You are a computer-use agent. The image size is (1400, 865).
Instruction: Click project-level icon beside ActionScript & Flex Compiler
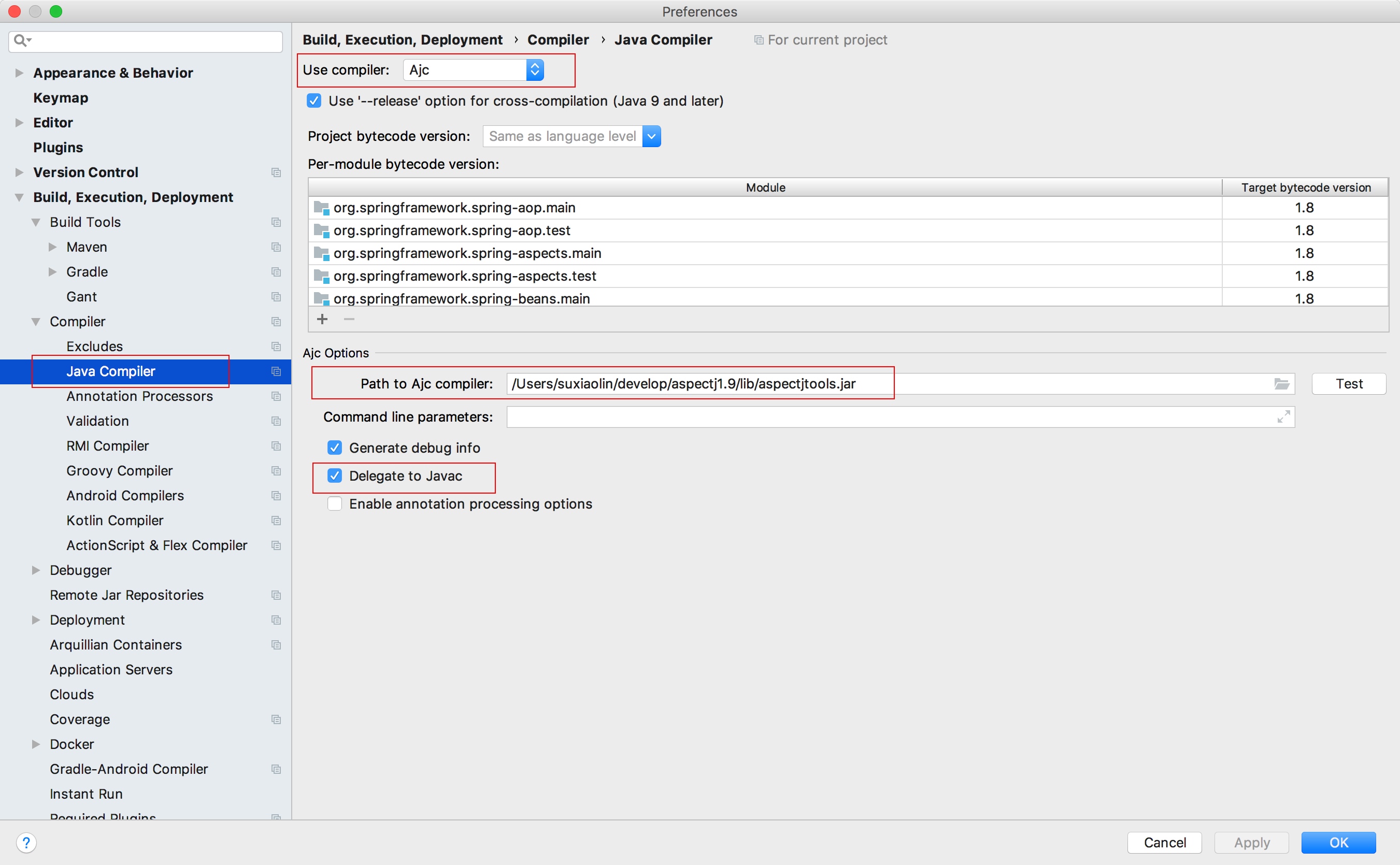point(276,545)
